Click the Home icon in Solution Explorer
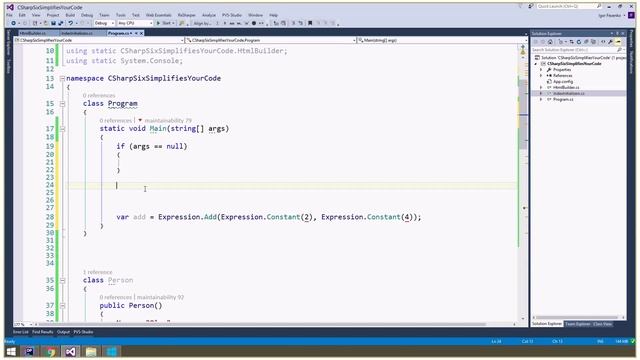 pos(550,42)
